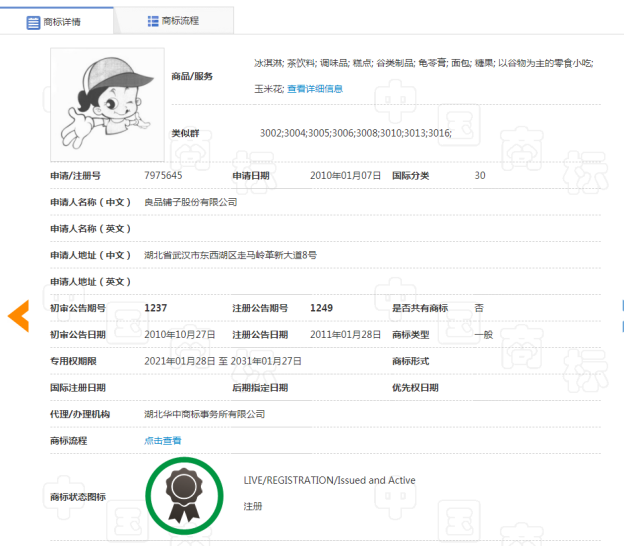Image resolution: width=624 pixels, height=547 pixels.
Task: Click the applicant address in 武汉市东西湖区
Action: coord(231,255)
